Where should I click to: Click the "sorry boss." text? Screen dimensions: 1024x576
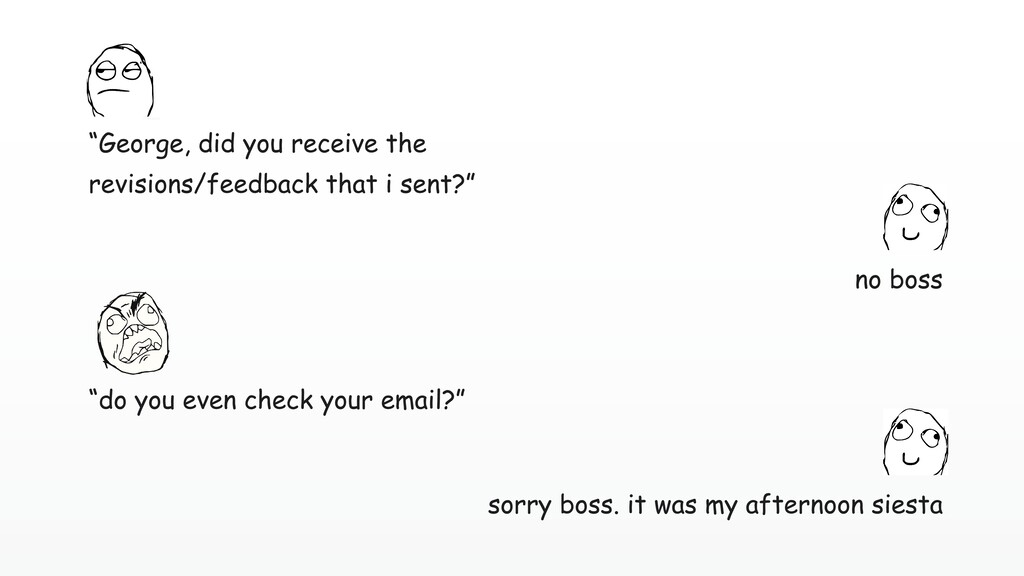click(552, 505)
